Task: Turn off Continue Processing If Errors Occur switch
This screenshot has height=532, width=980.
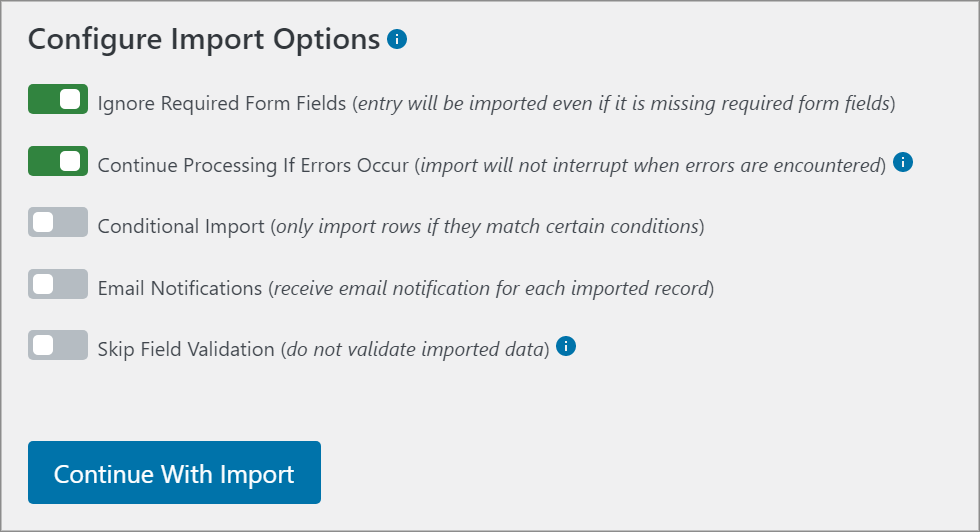Action: (x=58, y=161)
